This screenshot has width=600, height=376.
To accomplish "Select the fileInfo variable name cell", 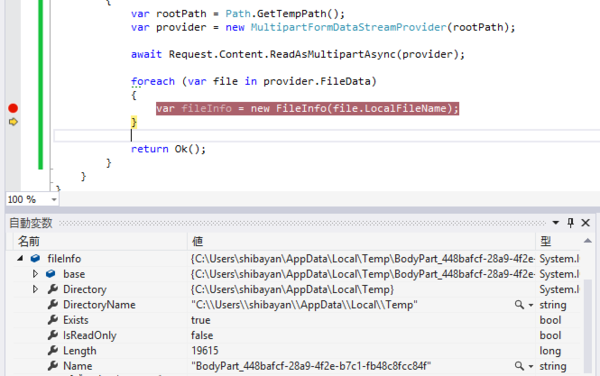I will coord(64,259).
